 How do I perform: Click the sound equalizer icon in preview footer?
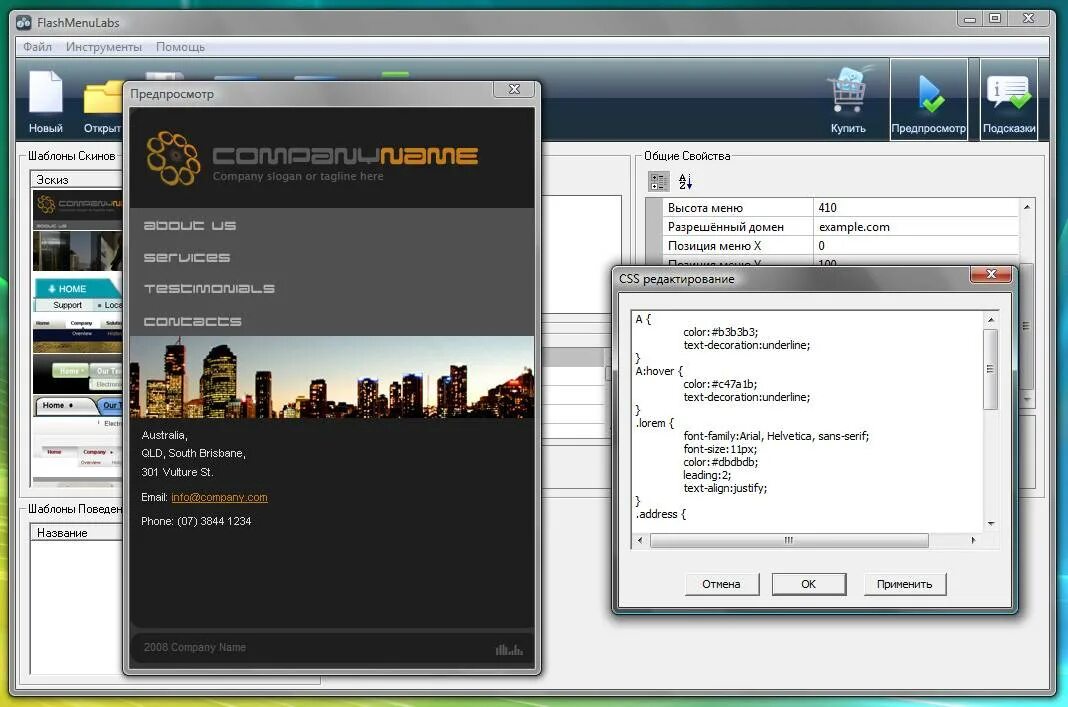[509, 649]
